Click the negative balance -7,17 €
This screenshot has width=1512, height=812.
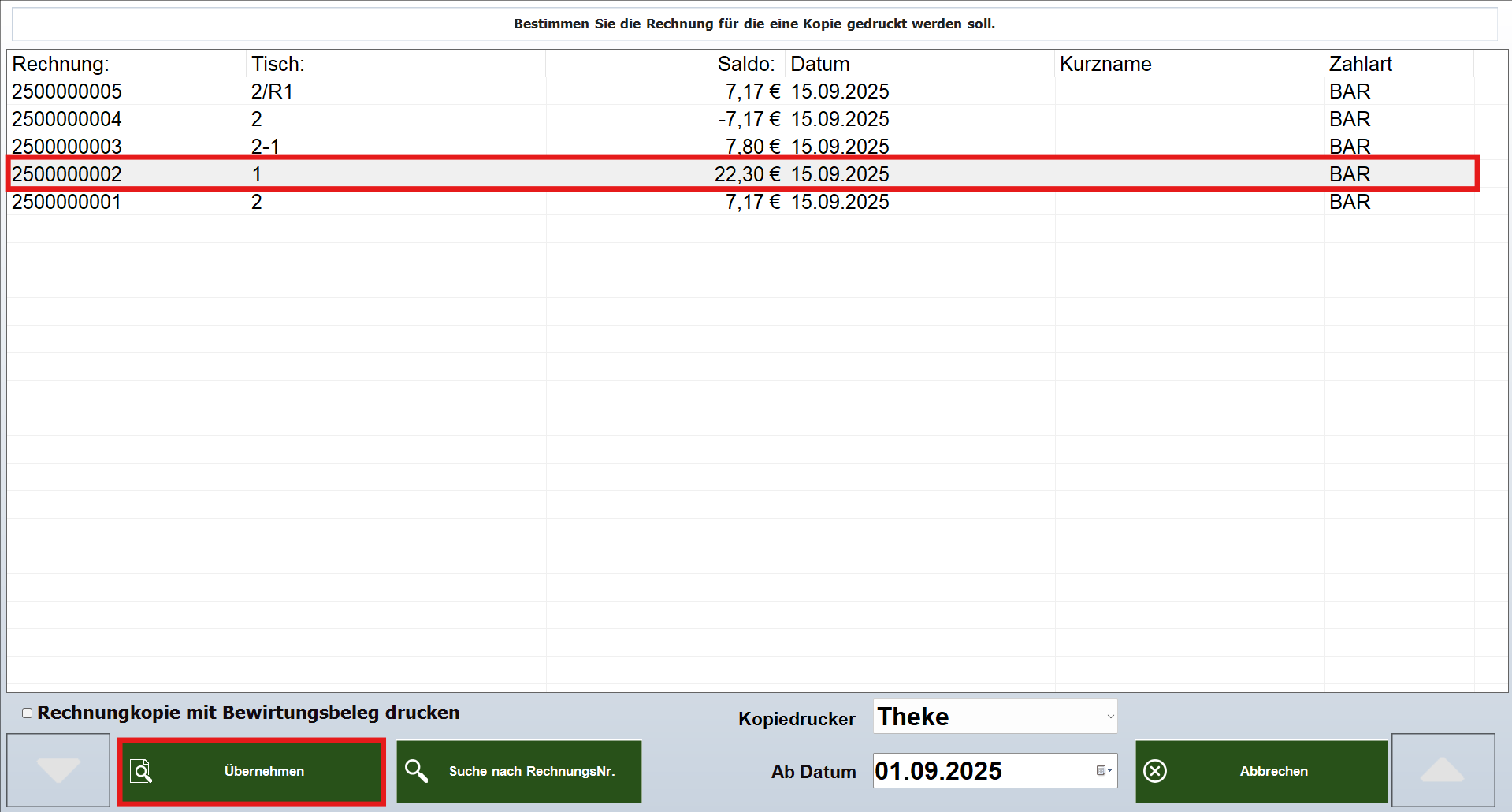pos(749,119)
